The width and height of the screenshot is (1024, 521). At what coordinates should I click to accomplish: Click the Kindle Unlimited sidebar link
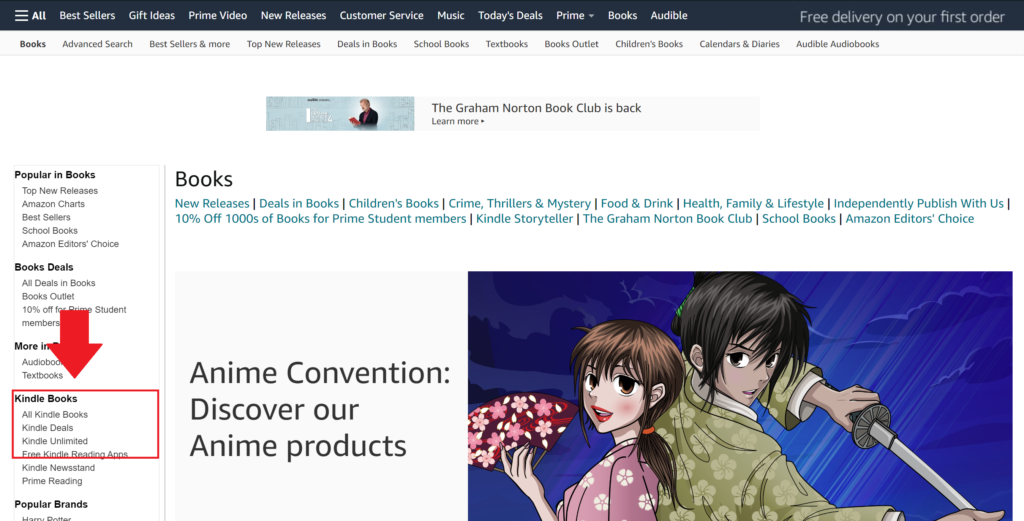[x=55, y=441]
